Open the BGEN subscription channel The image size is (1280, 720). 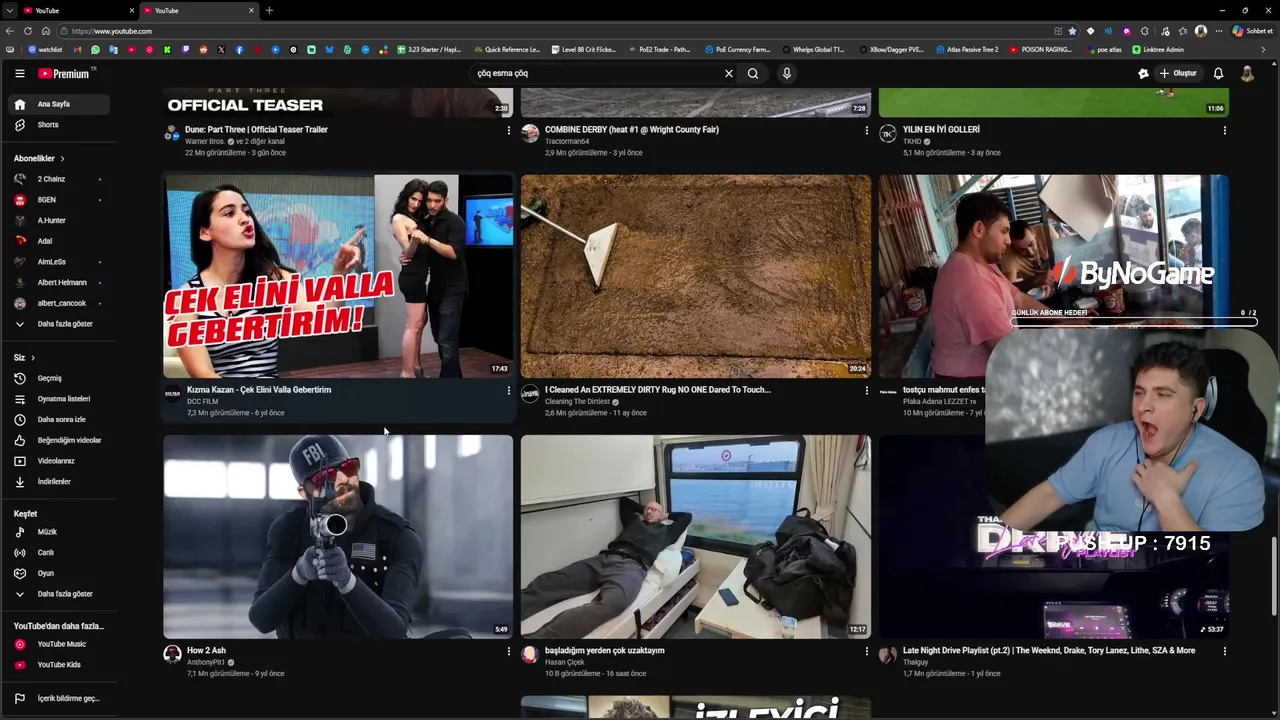point(59,200)
